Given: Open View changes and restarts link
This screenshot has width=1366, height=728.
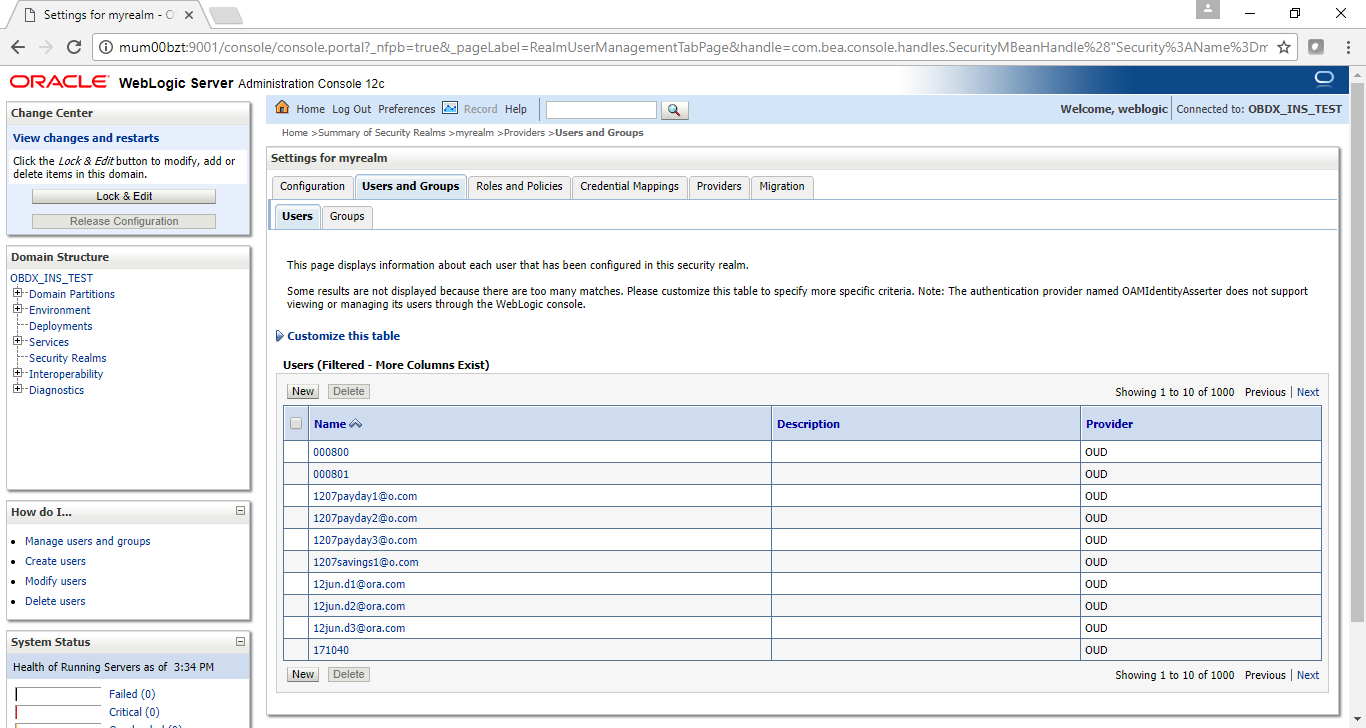Looking at the screenshot, I should [x=86, y=138].
